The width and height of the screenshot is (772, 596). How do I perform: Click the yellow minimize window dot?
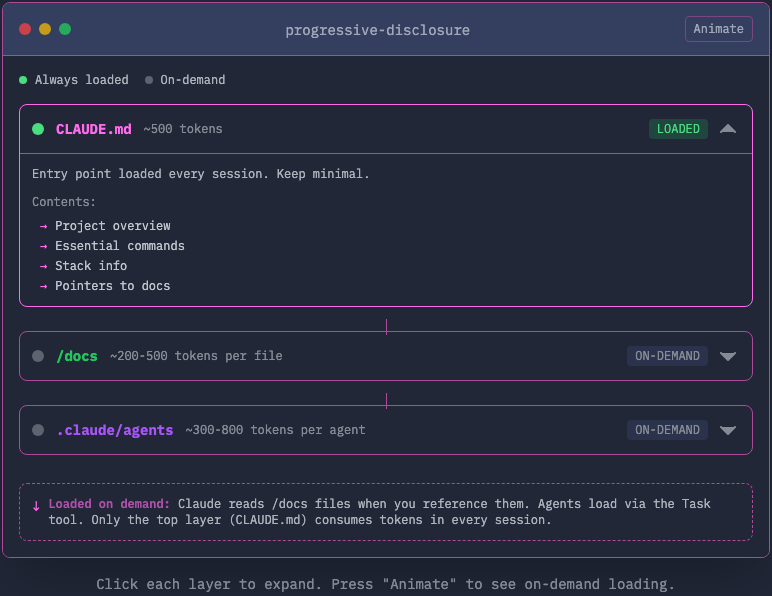45,29
